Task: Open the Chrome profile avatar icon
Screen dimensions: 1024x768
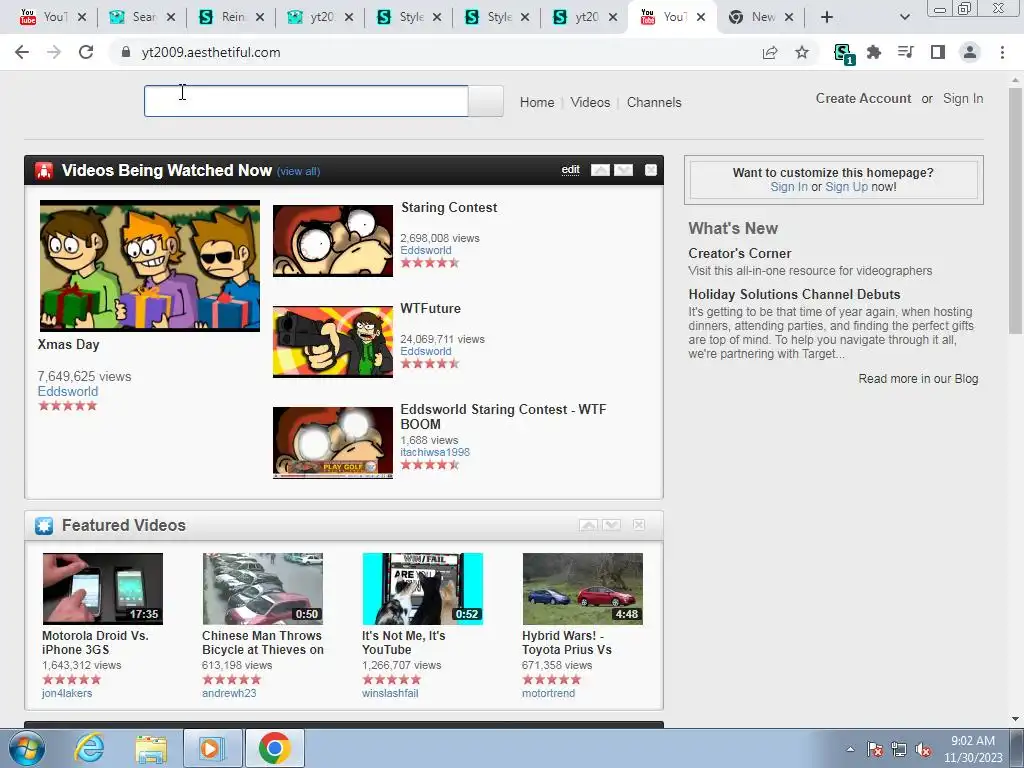Action: tap(970, 52)
